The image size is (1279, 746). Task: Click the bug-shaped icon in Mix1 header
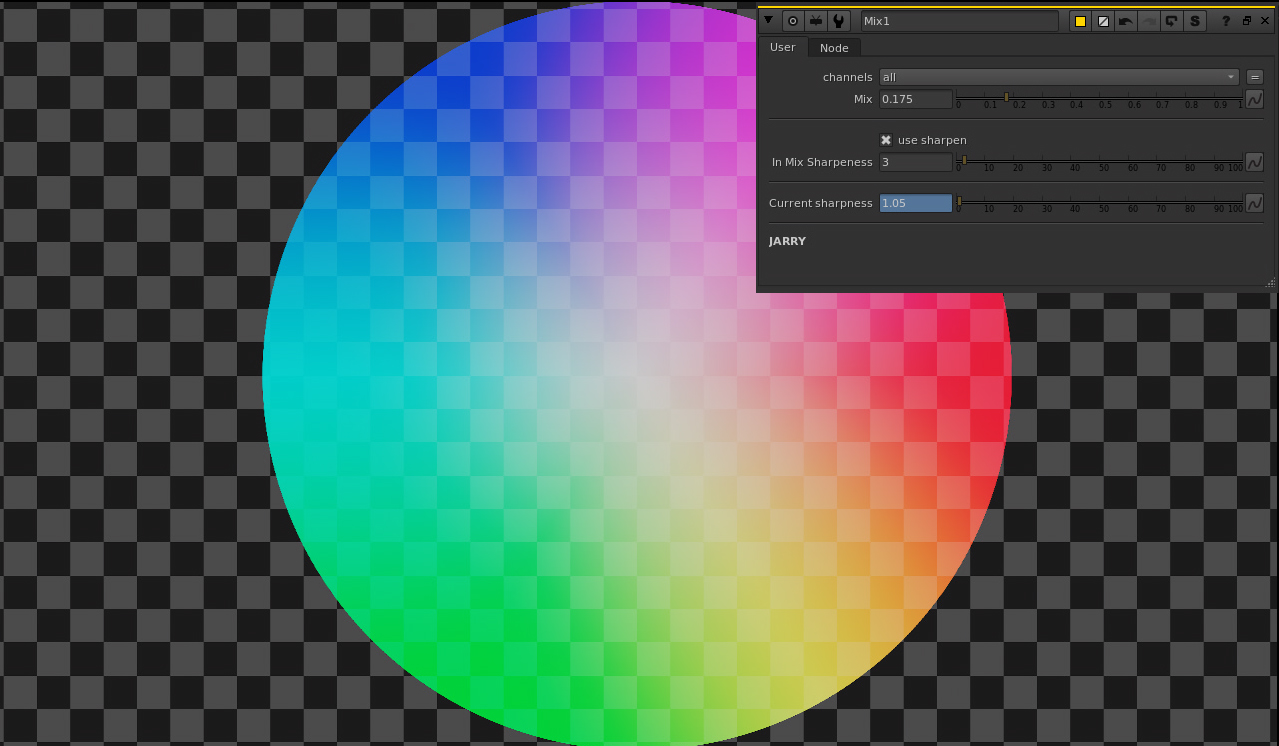click(816, 21)
